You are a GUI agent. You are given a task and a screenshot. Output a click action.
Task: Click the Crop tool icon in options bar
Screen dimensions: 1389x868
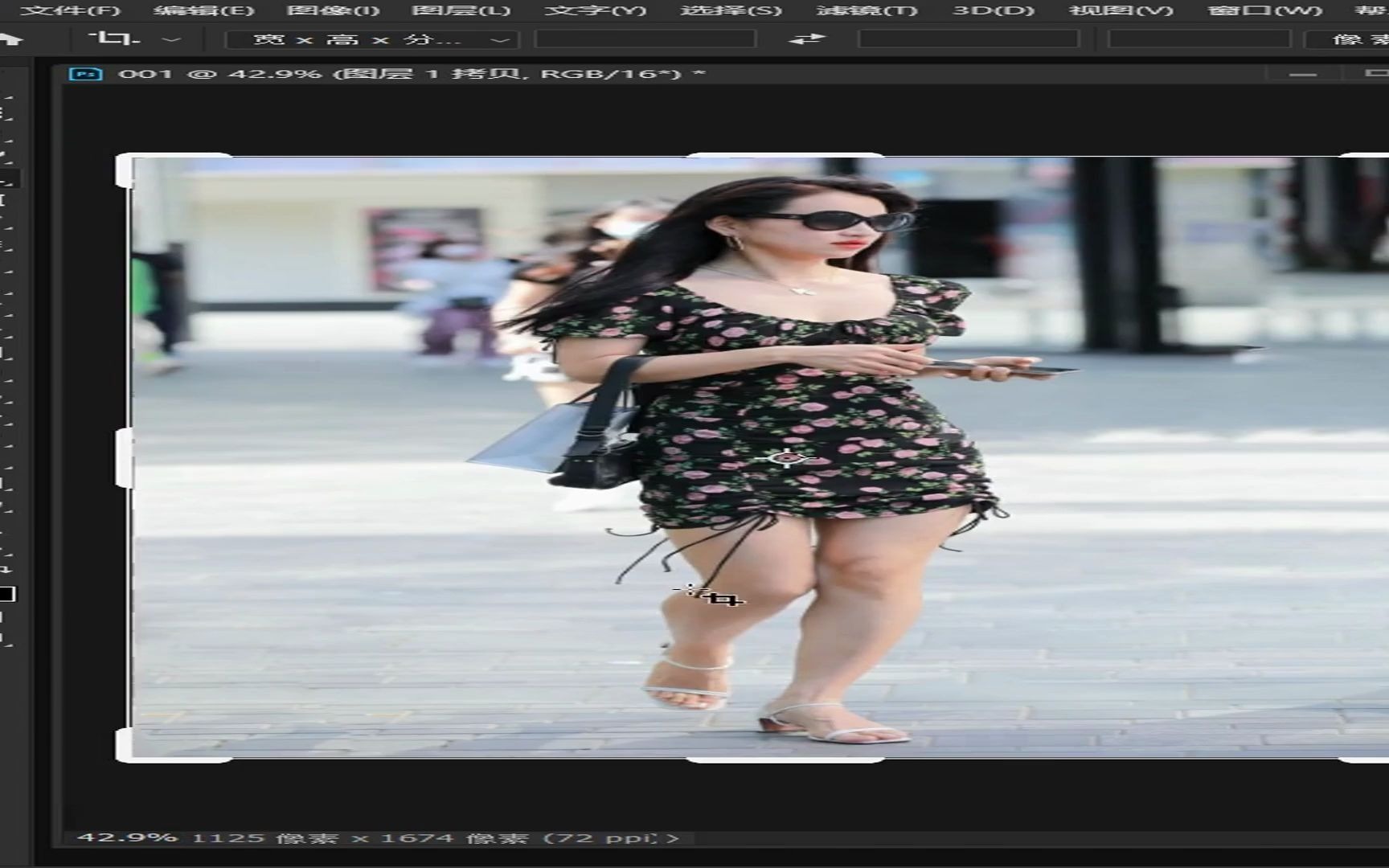pos(114,38)
